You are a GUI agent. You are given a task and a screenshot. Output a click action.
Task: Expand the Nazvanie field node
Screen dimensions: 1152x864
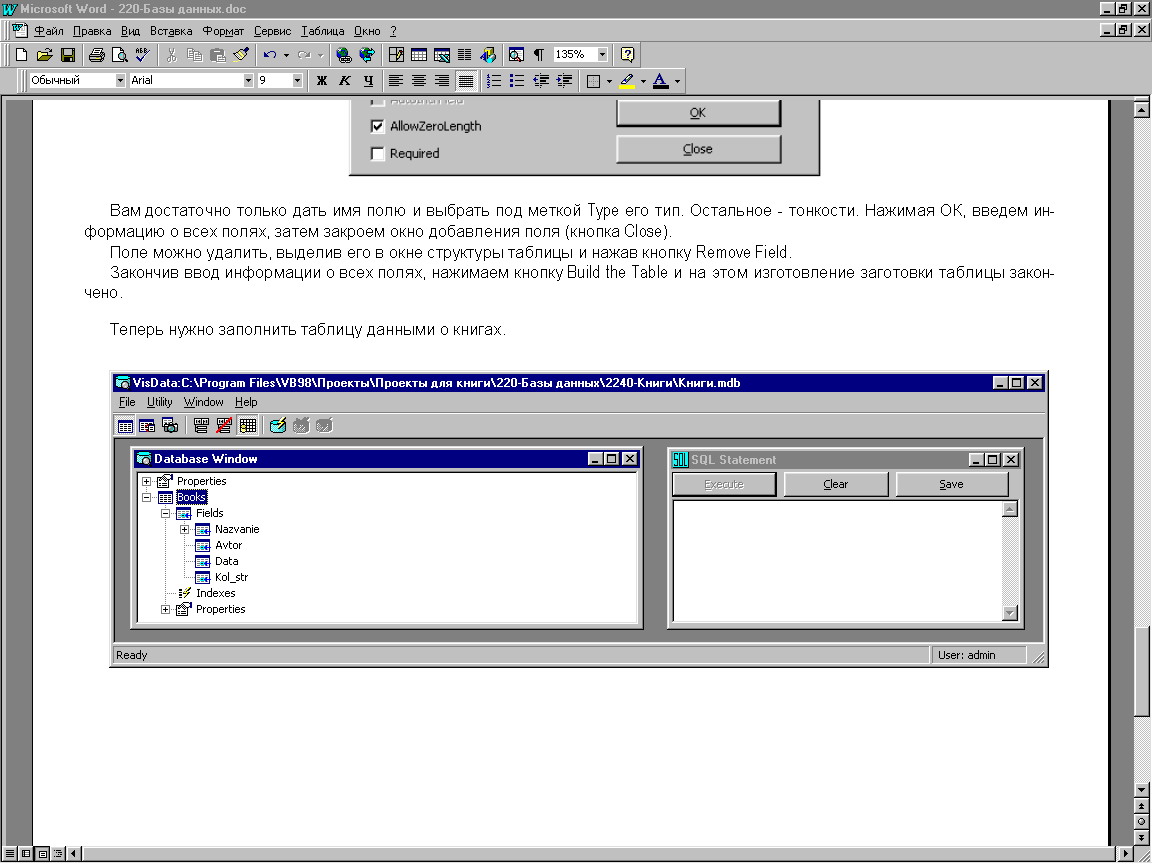click(x=184, y=530)
